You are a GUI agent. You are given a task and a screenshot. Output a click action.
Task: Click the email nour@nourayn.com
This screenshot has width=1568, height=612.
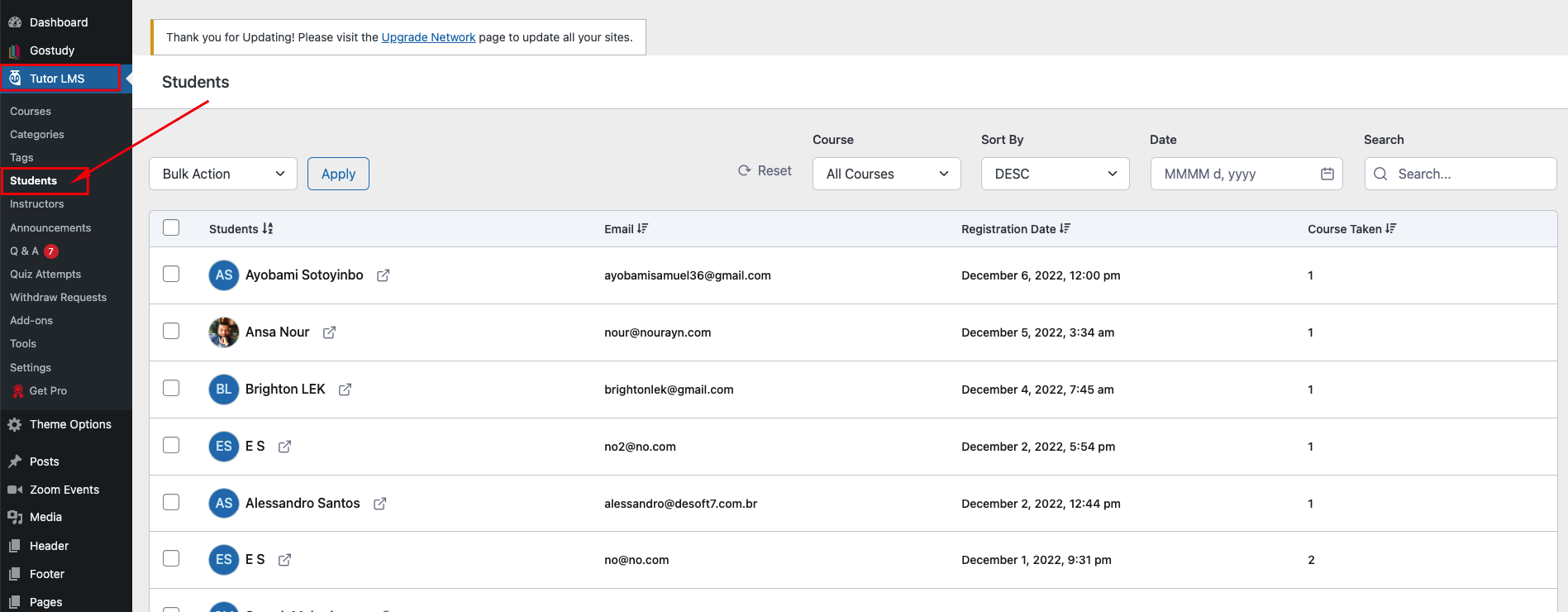pyautogui.click(x=658, y=332)
